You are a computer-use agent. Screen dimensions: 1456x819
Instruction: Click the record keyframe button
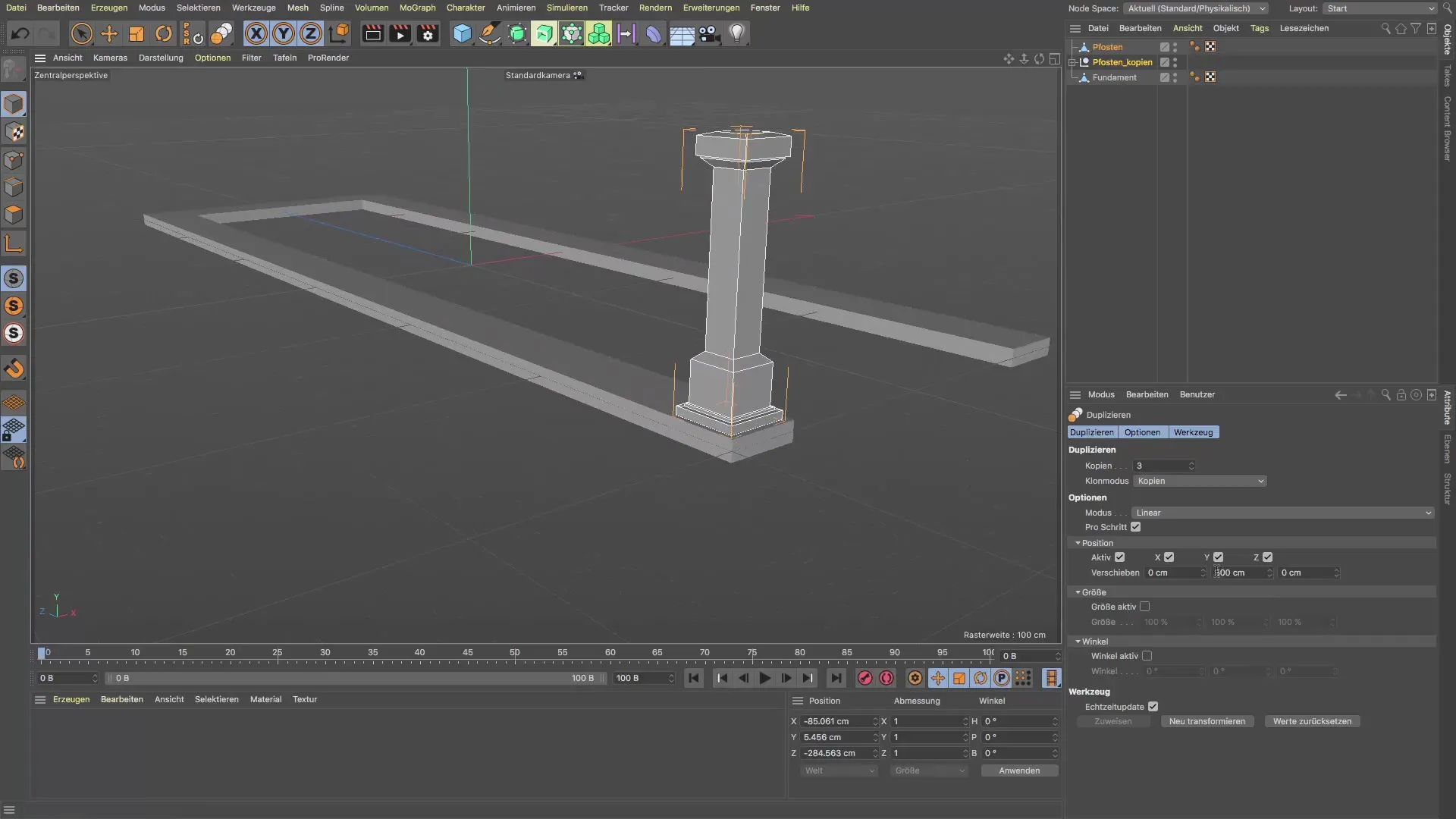coord(864,678)
